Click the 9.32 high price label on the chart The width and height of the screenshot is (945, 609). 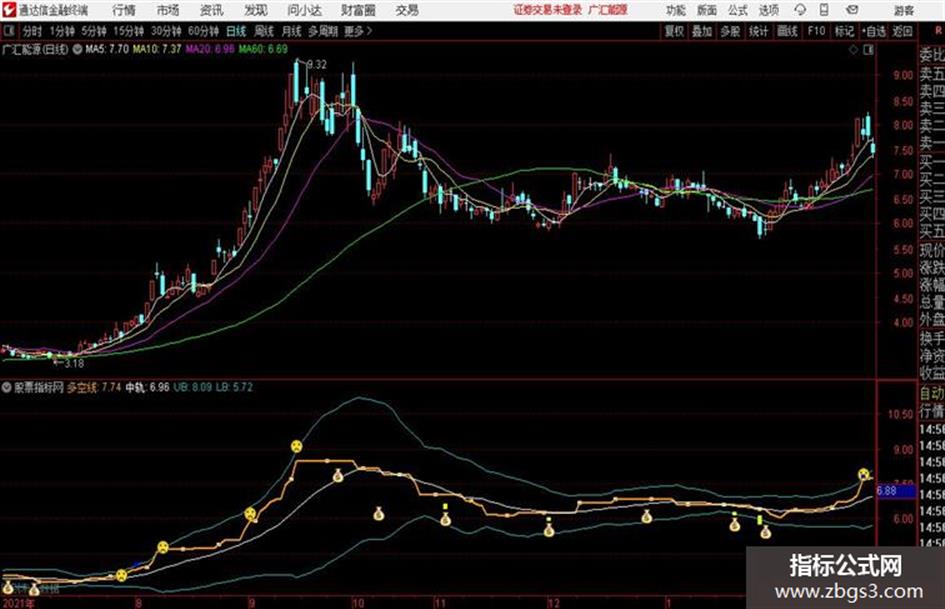[318, 65]
